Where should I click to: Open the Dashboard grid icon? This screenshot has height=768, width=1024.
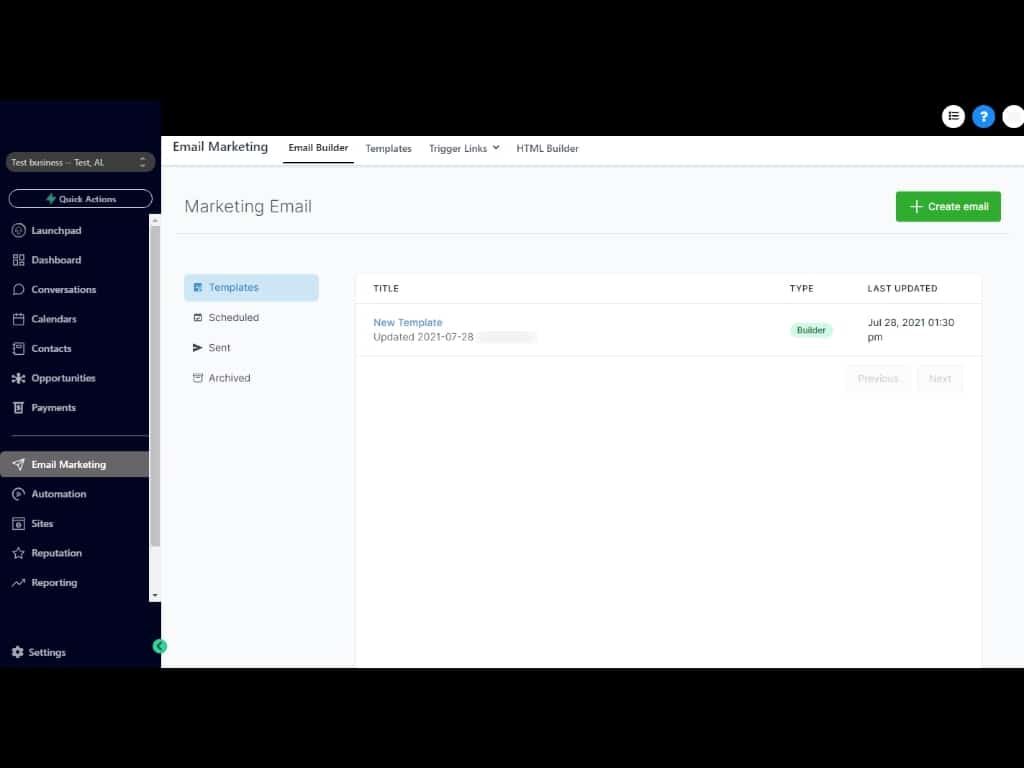click(18, 260)
